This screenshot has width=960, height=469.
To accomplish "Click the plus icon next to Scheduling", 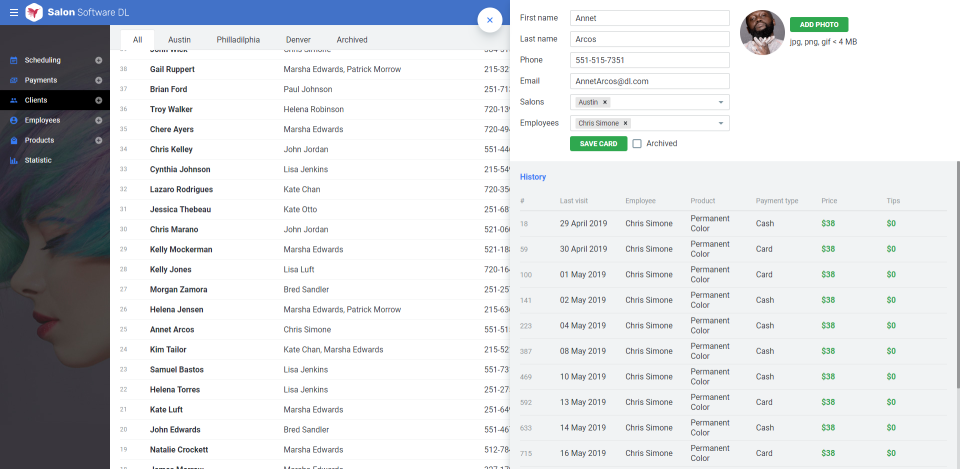I will 98,60.
